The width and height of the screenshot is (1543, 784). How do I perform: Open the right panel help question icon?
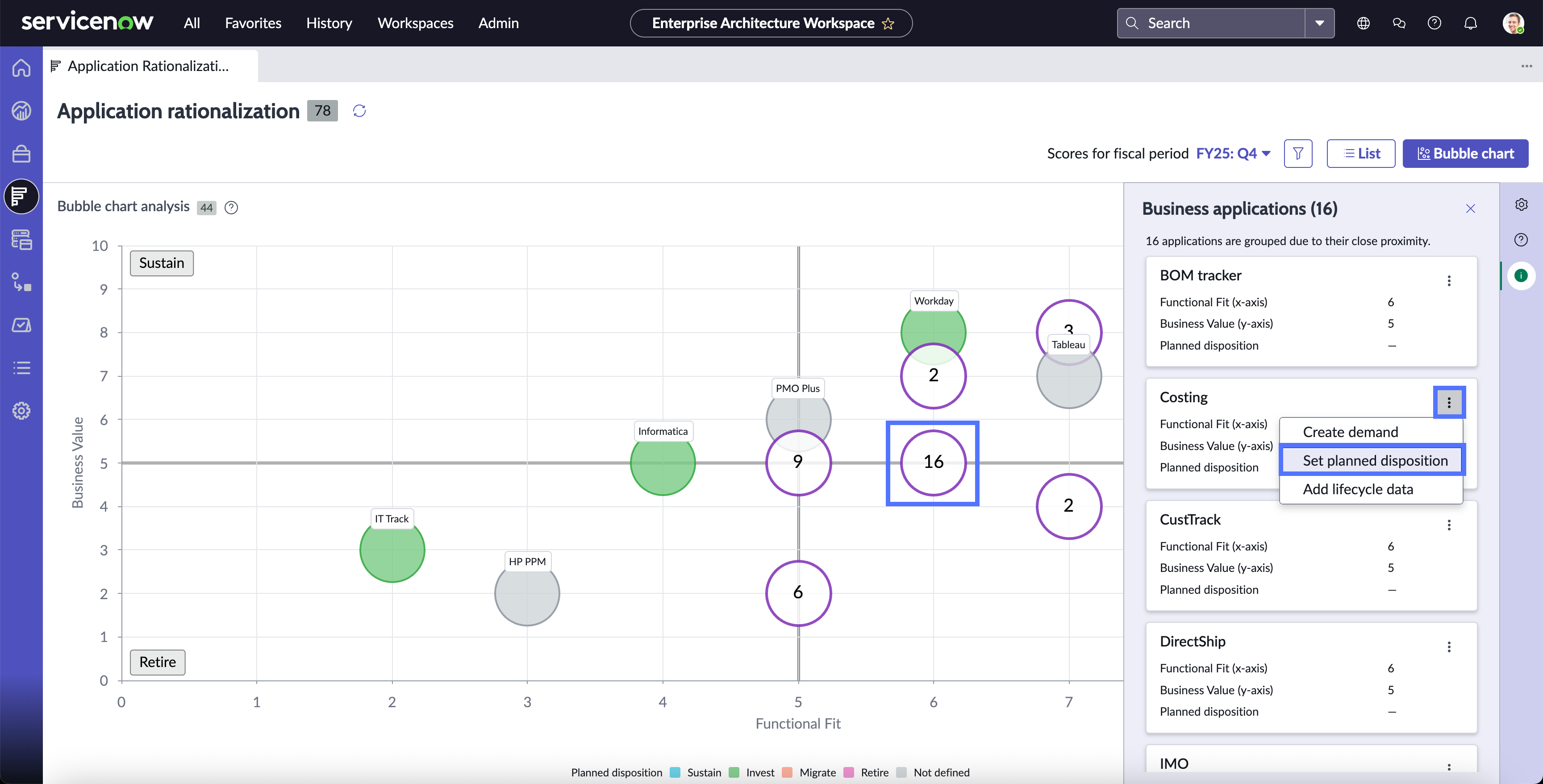coord(1521,240)
